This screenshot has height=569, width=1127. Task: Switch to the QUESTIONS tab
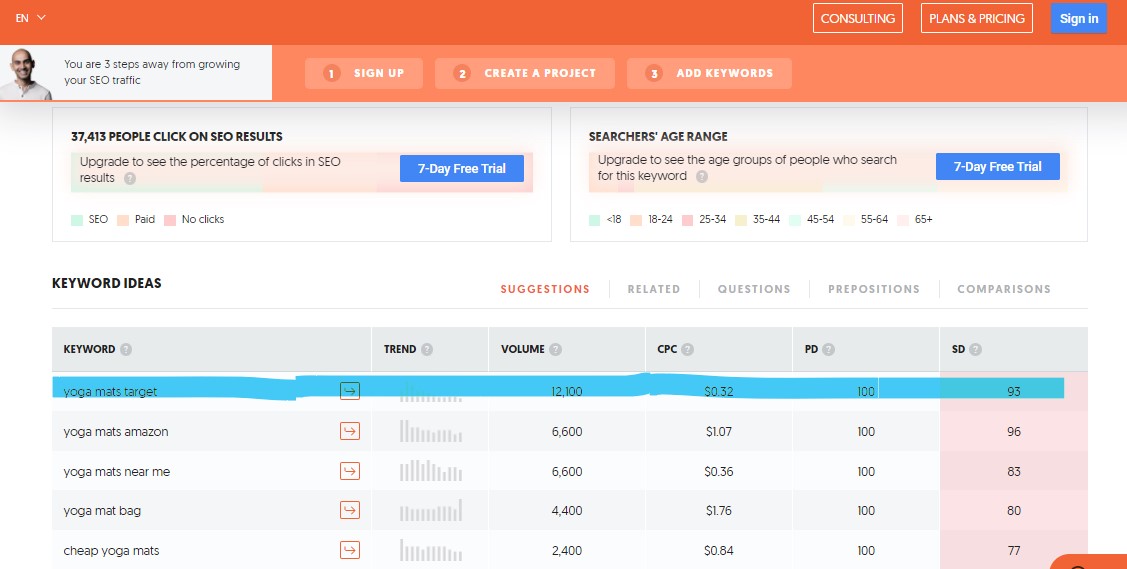(754, 289)
